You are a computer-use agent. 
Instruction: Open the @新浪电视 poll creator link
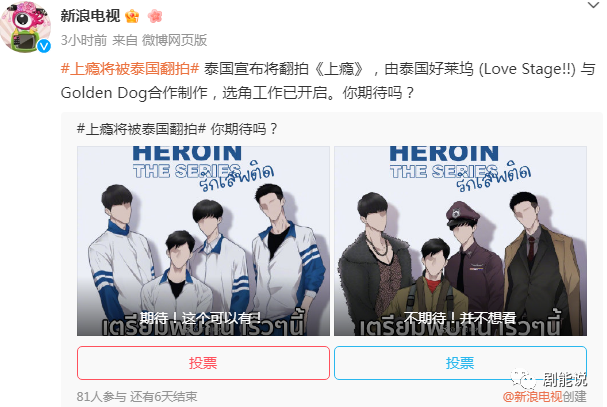[533, 397]
